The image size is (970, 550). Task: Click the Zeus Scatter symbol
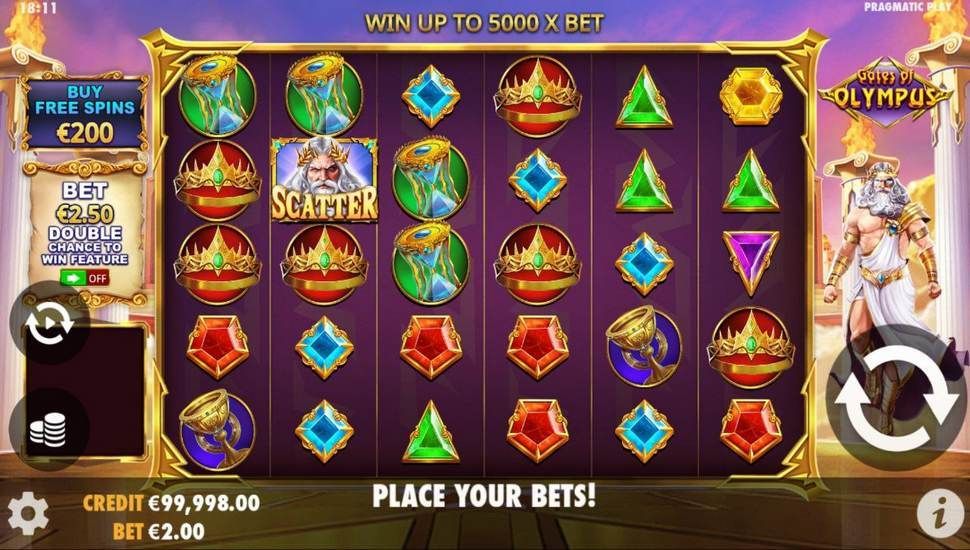[x=324, y=180]
